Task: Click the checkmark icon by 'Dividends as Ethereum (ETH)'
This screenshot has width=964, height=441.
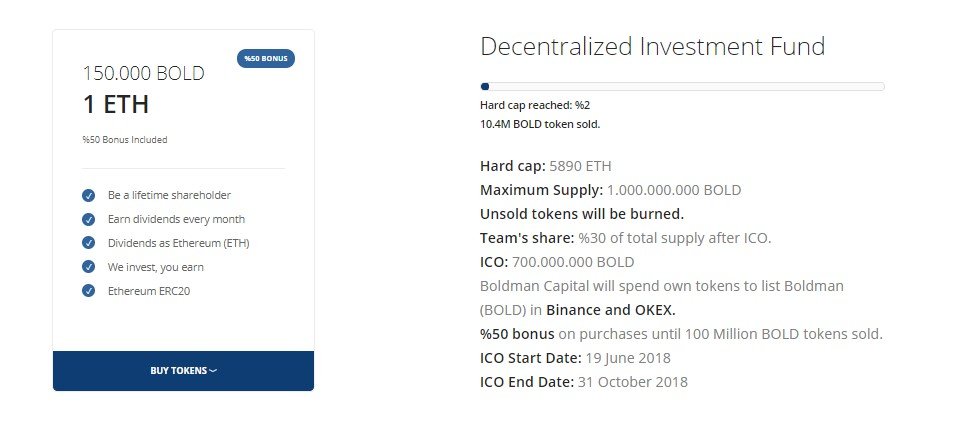Action: [89, 243]
